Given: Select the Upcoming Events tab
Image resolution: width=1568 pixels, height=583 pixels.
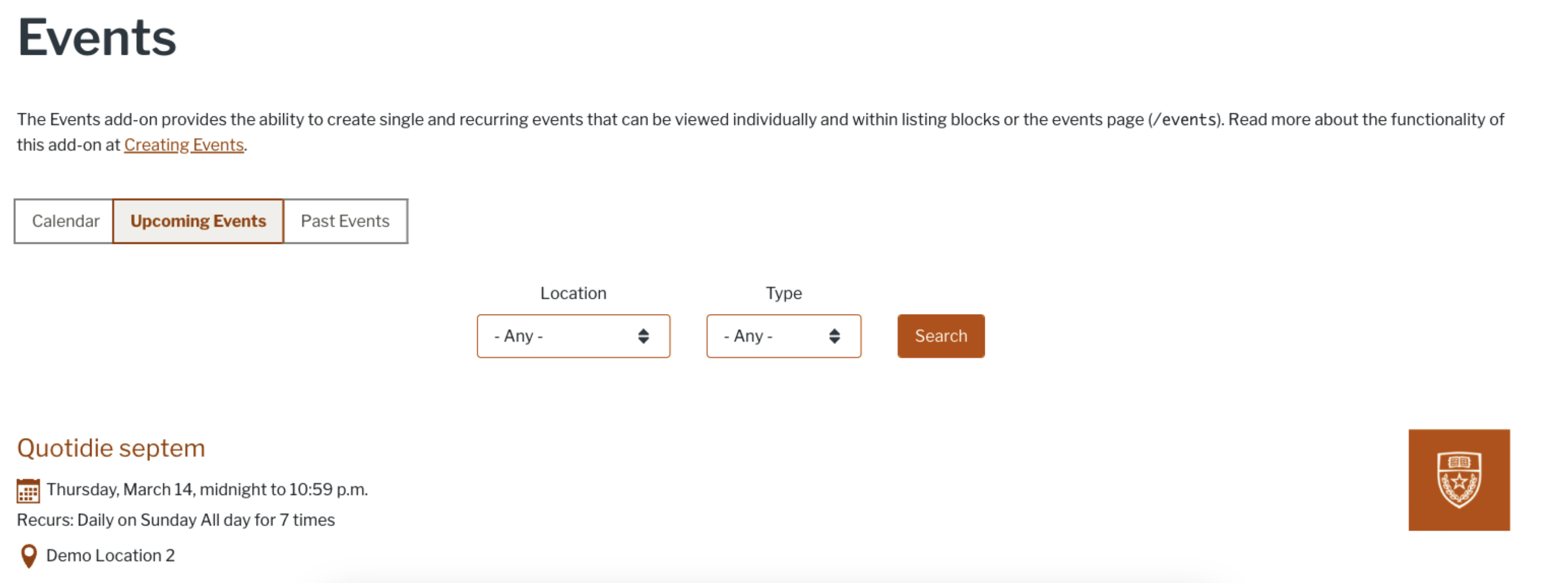Looking at the screenshot, I should pos(198,221).
